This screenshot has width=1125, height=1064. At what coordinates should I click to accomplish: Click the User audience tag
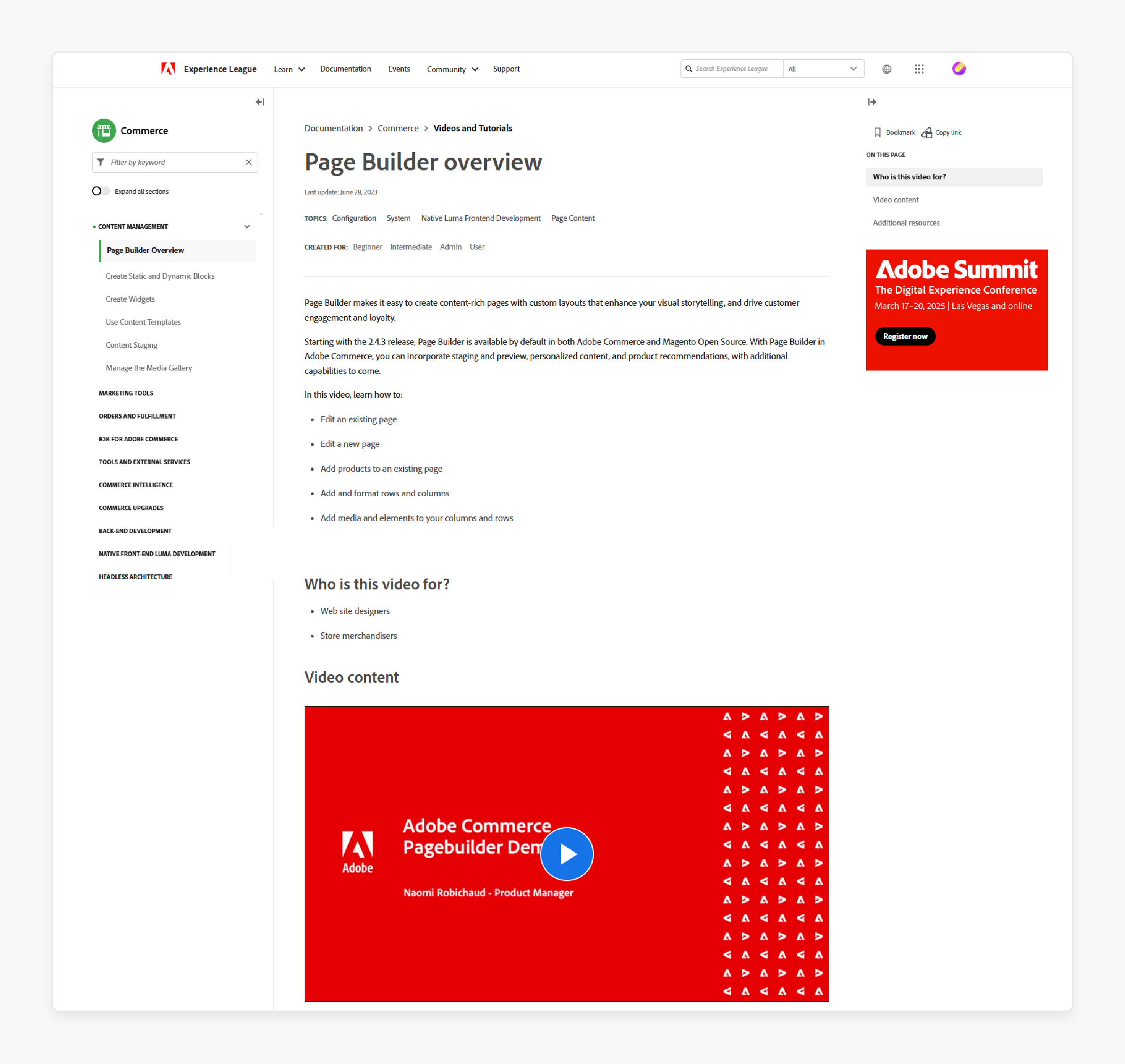pos(477,247)
